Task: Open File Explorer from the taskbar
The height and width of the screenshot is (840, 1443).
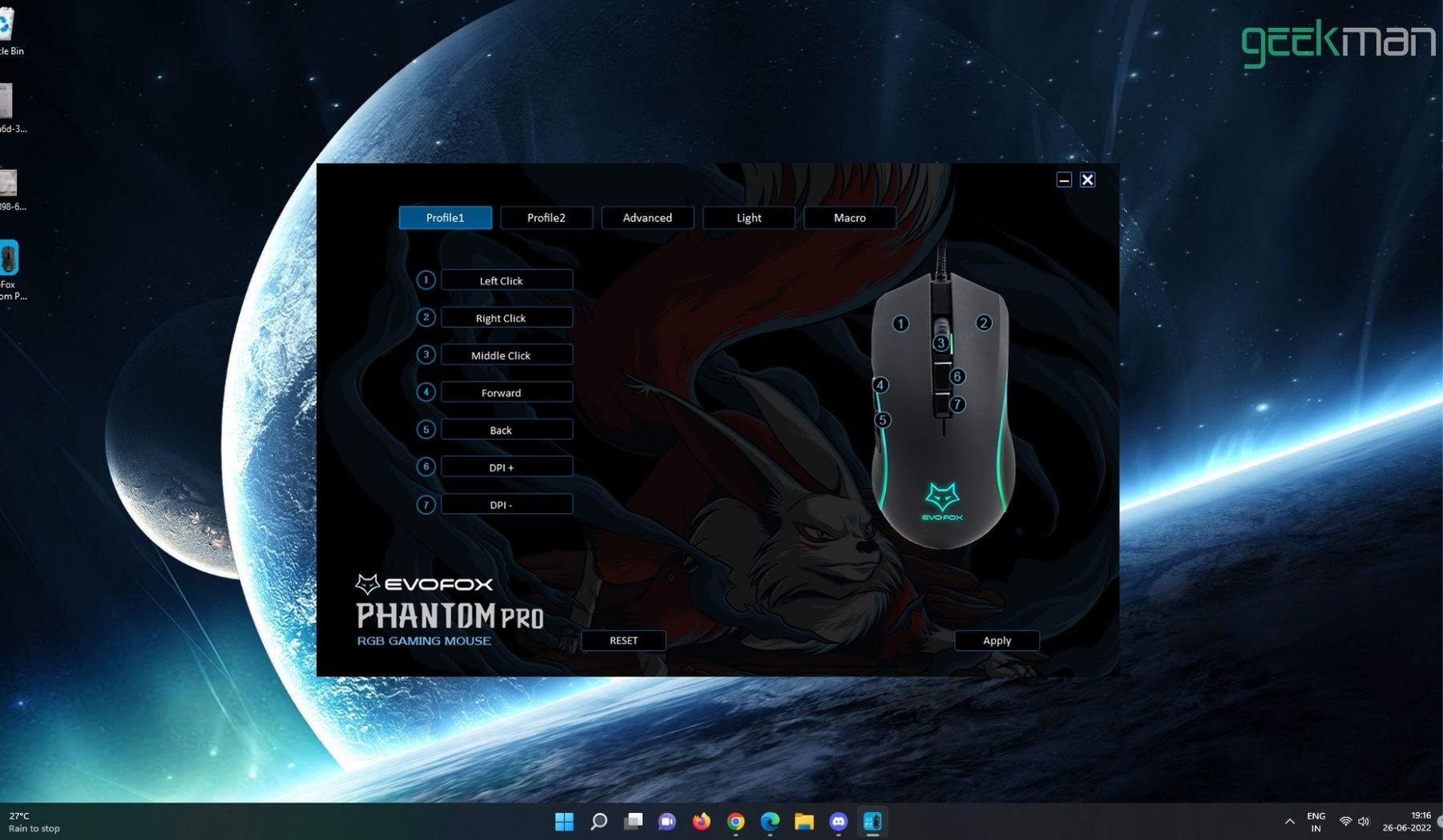Action: point(805,822)
